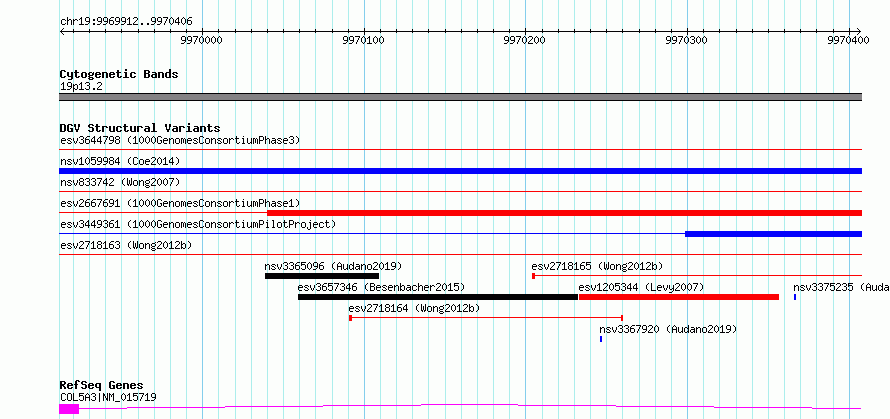
Task: Open variant esv2718163 (Wong2012b) label
Action: point(126,245)
